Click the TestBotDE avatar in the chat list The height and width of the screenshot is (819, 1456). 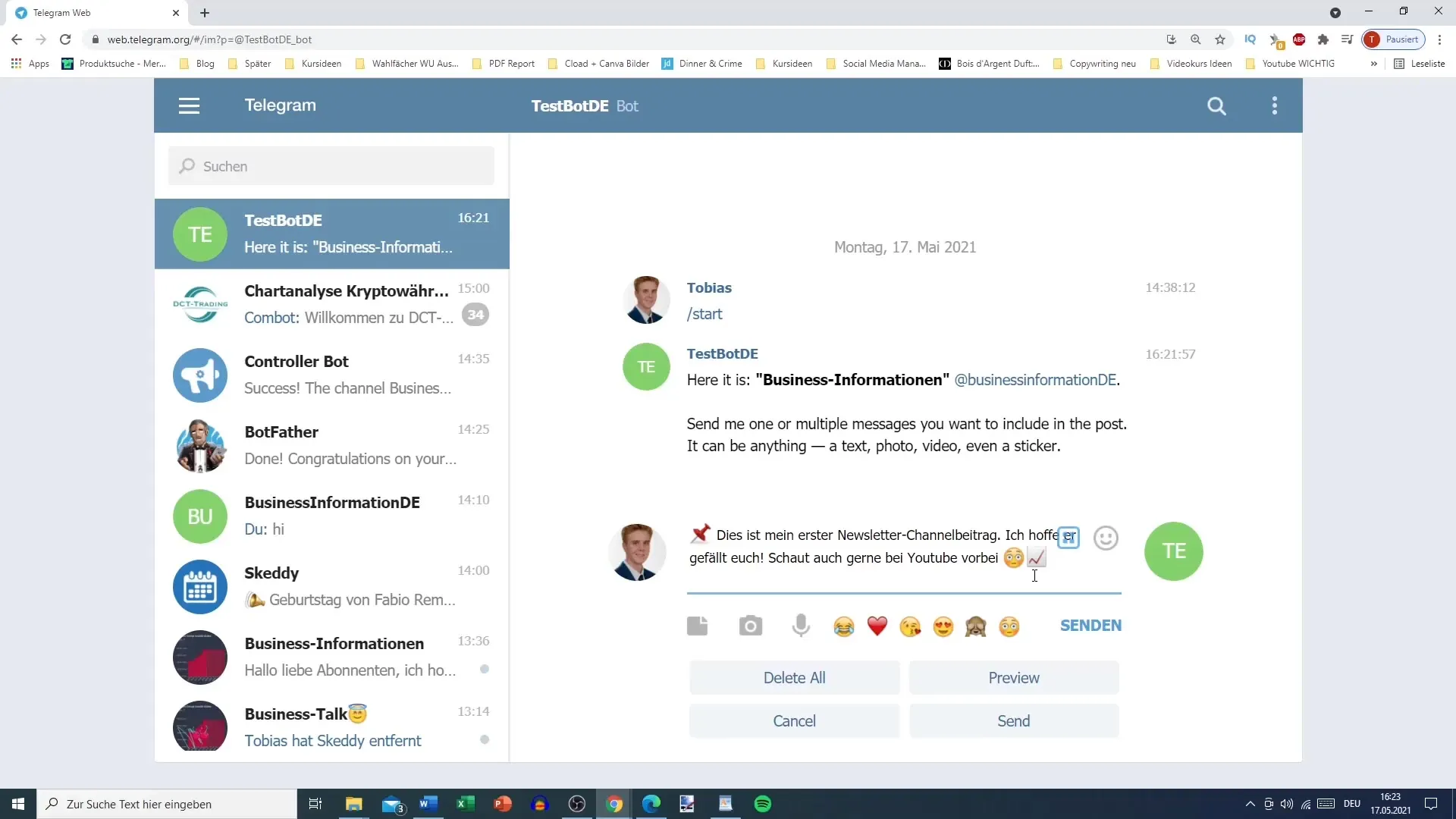200,234
